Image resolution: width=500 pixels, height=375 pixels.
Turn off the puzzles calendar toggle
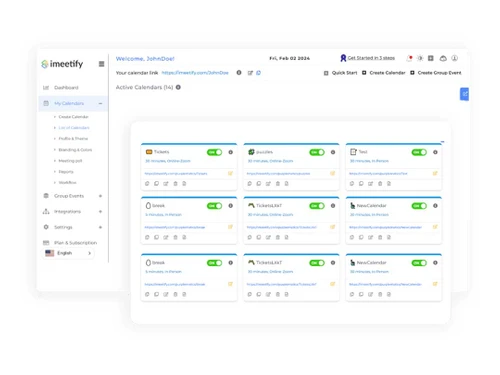coord(317,152)
